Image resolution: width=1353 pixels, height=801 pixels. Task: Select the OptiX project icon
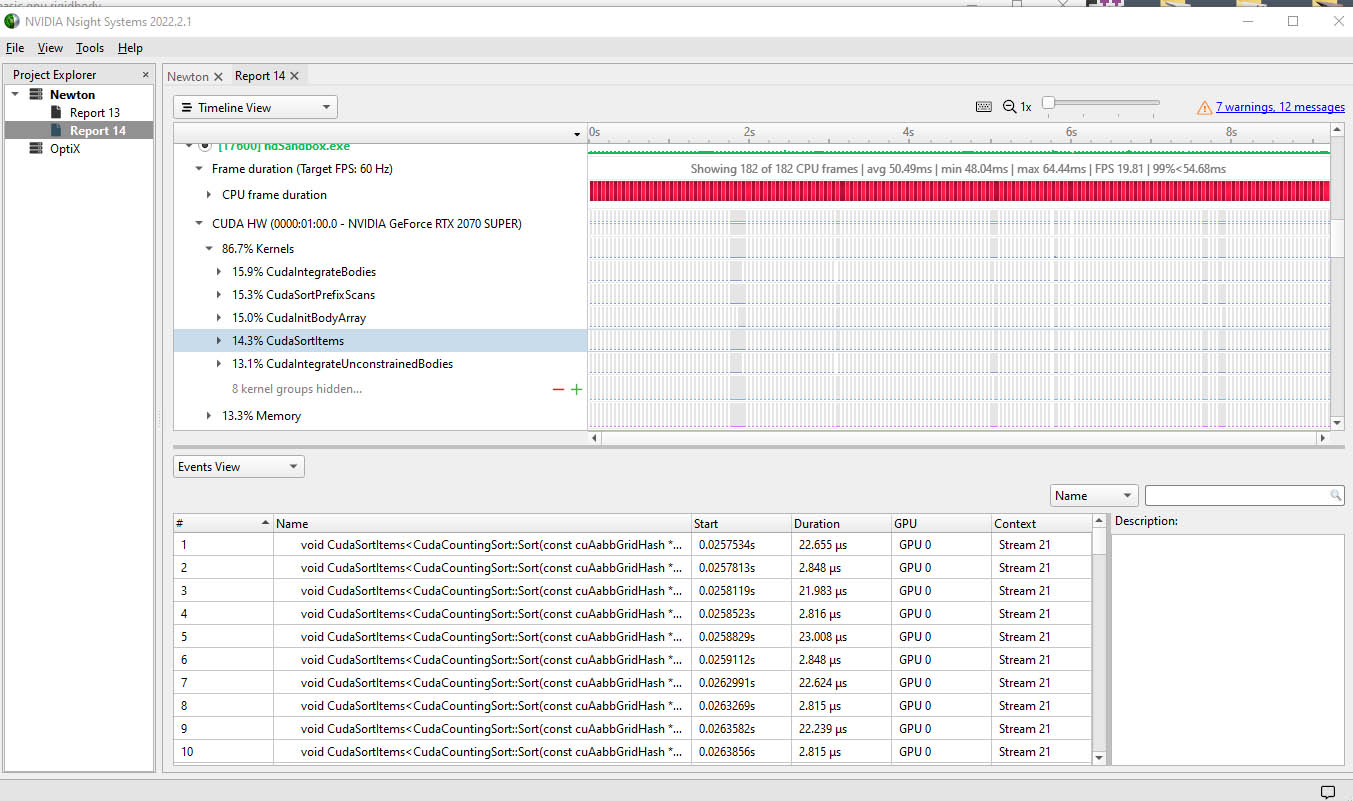(35, 149)
